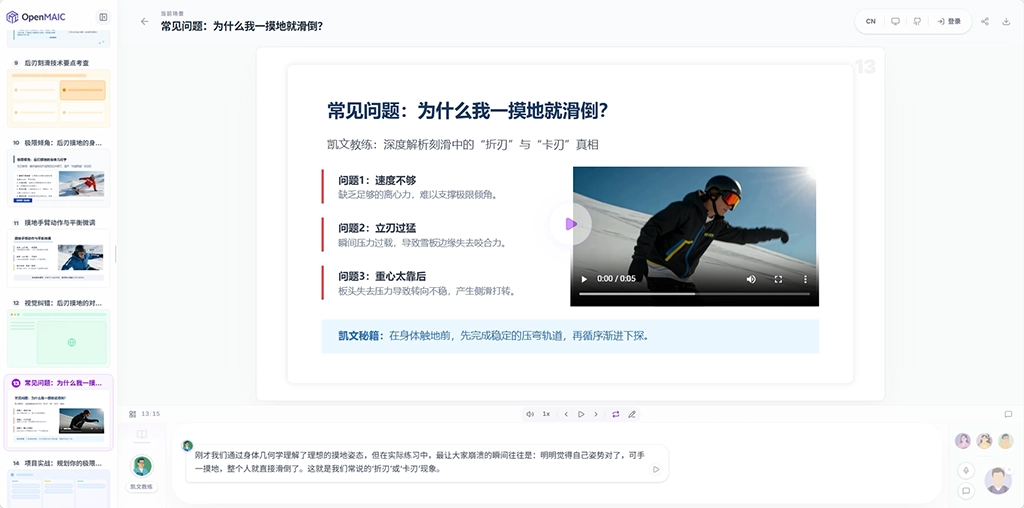Play the snowboarding video using the purple button
Screen dimensions: 1024x508
(570, 224)
